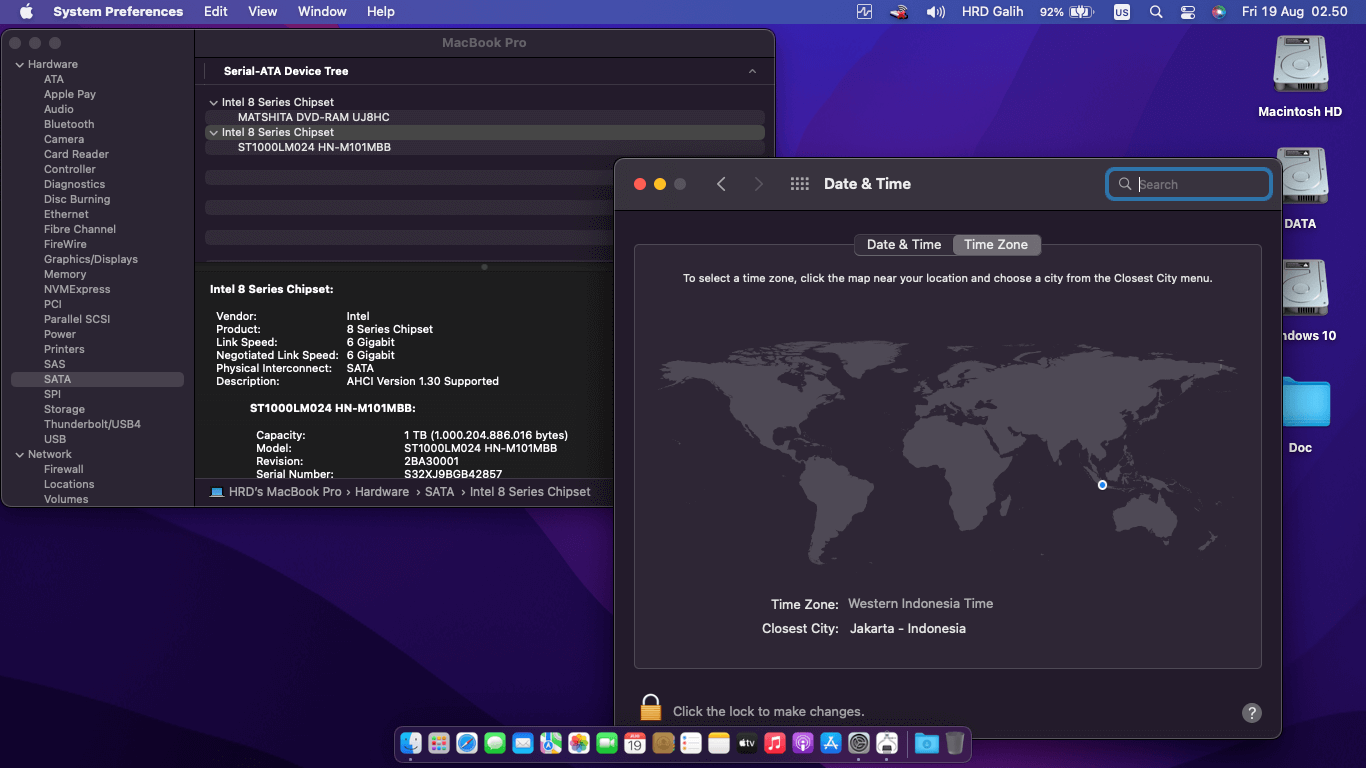The image size is (1366, 768).
Task: Open the System Preferences menu
Action: pyautogui.click(x=118, y=12)
